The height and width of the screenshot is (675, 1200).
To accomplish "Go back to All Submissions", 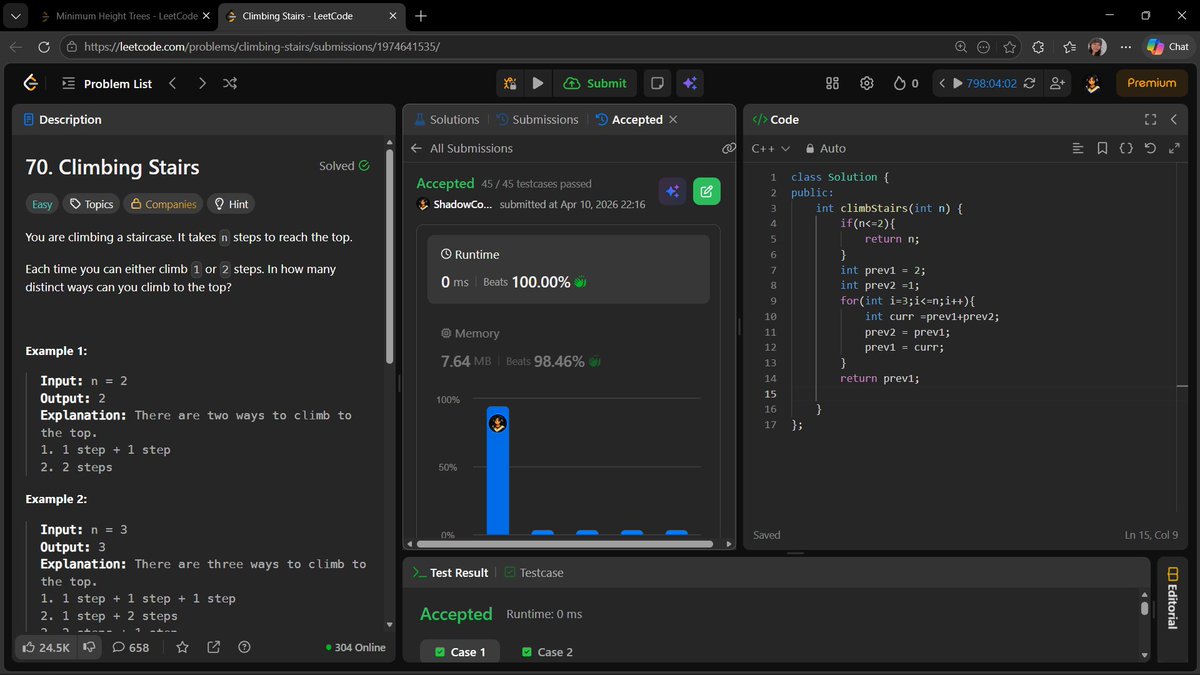I will coord(462,148).
